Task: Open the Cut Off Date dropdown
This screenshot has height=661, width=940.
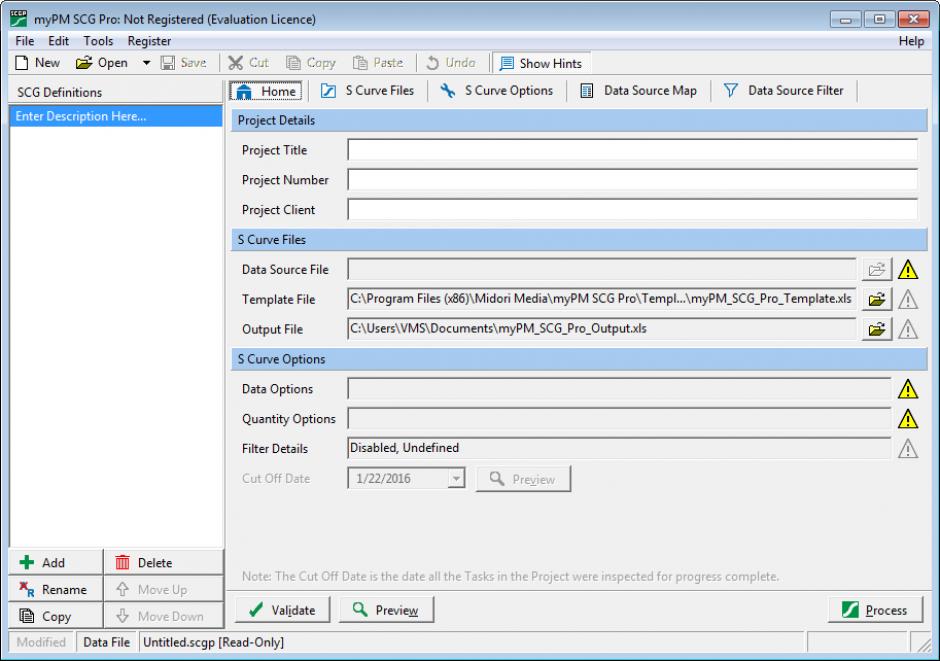Action: coord(456,479)
